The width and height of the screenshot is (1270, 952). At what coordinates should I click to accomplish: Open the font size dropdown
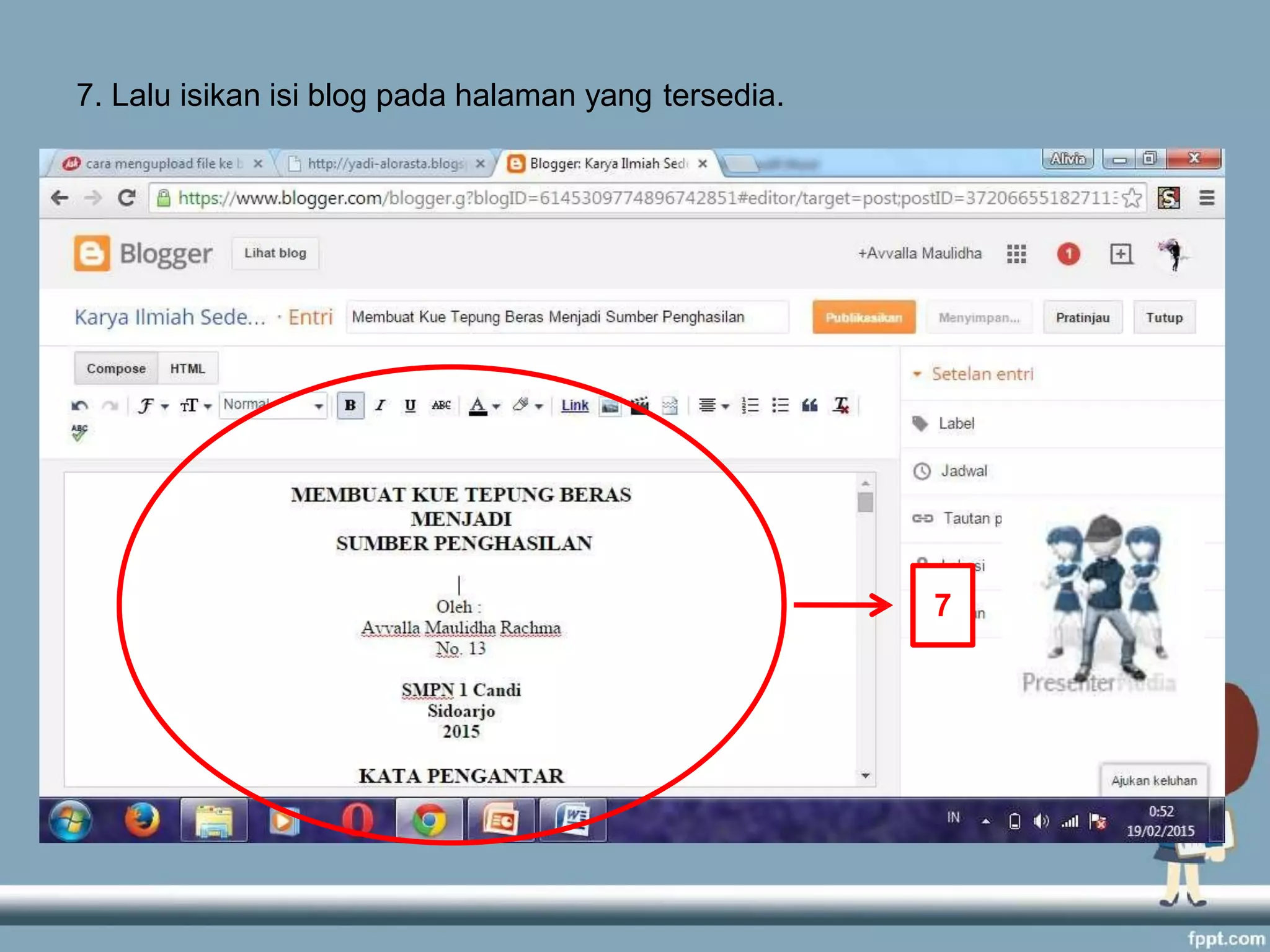coord(195,406)
